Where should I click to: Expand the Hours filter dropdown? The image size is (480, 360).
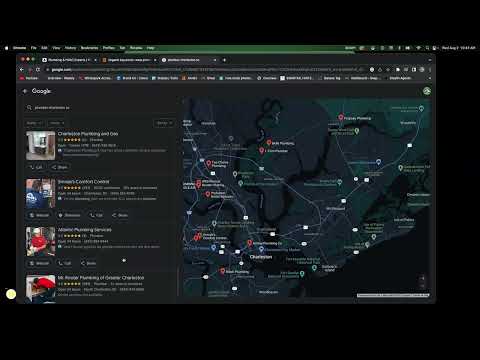point(57,123)
